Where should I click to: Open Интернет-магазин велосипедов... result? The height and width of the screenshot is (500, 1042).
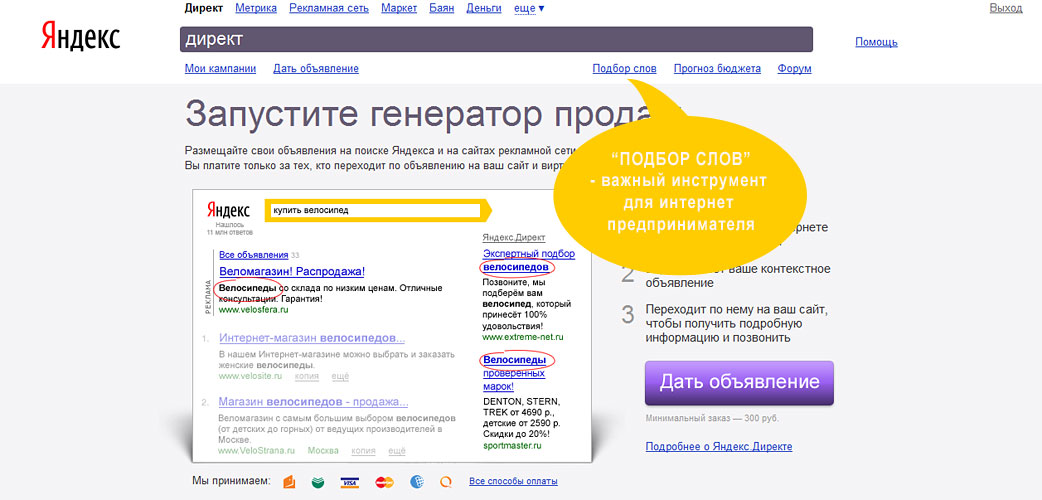click(x=312, y=338)
